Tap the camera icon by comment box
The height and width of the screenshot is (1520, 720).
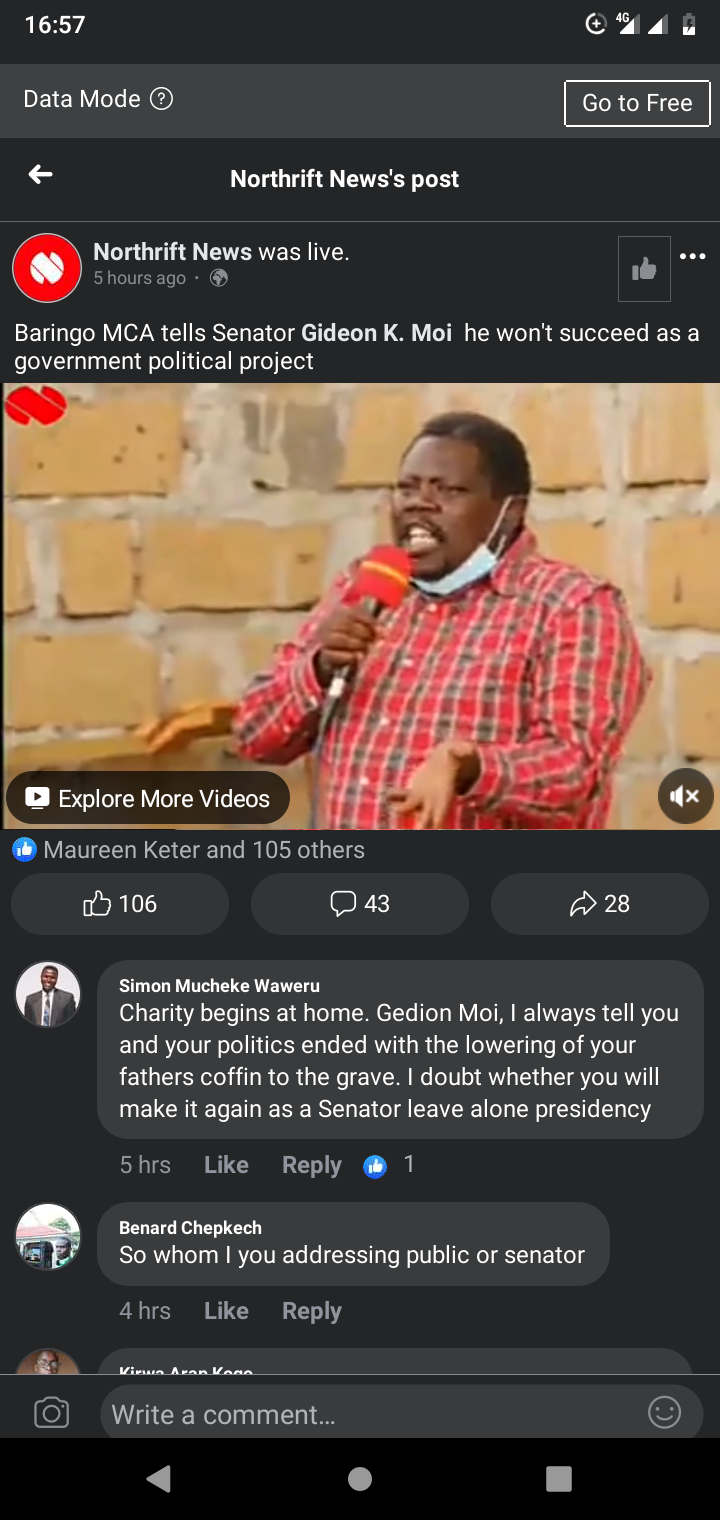52,1413
